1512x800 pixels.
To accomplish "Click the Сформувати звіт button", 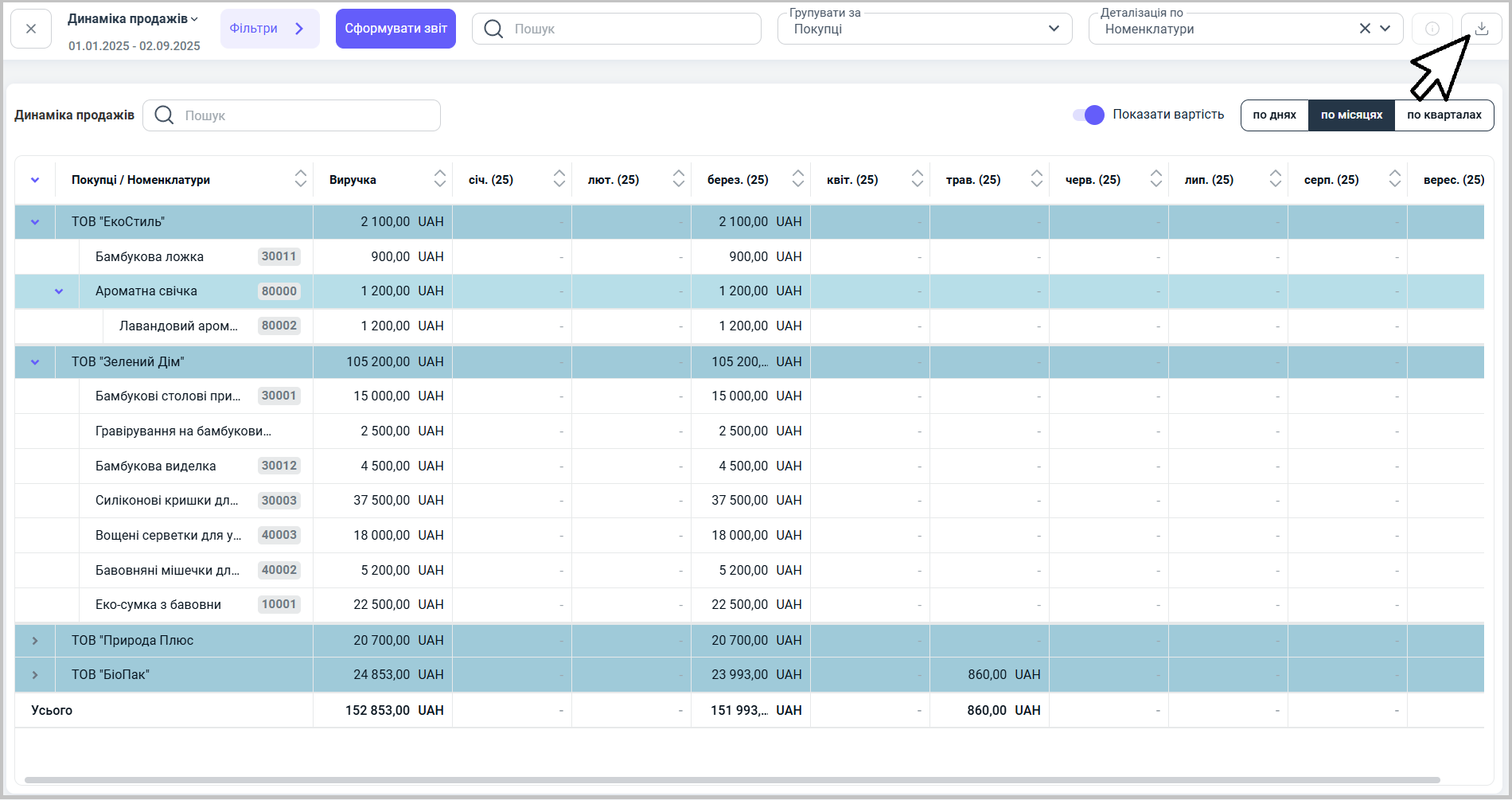I will [x=396, y=29].
